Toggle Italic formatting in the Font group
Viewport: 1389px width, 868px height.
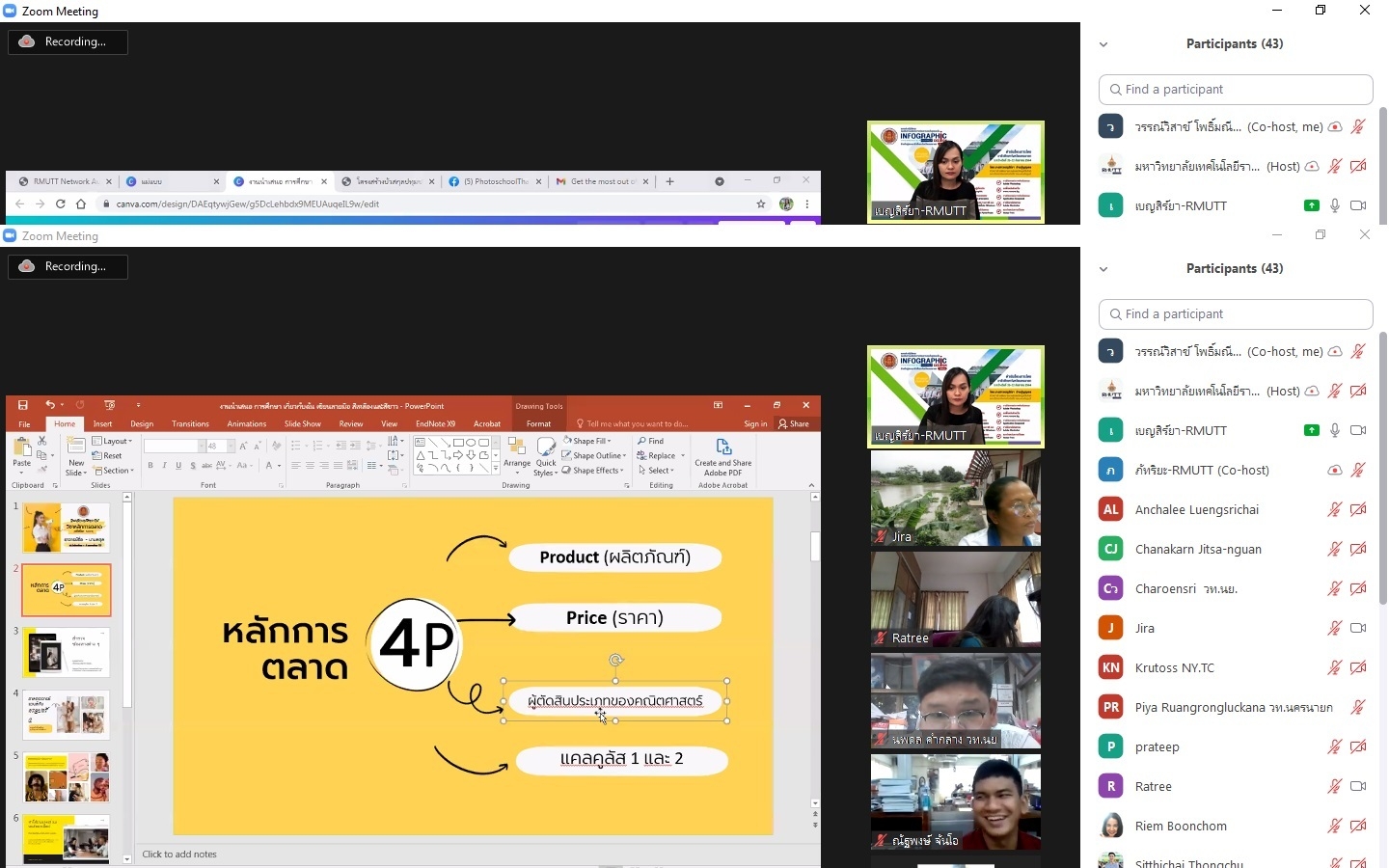[x=164, y=466]
